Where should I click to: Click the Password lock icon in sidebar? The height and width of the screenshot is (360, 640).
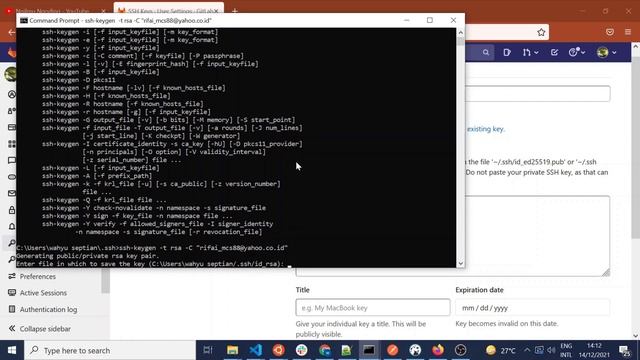[12, 210]
